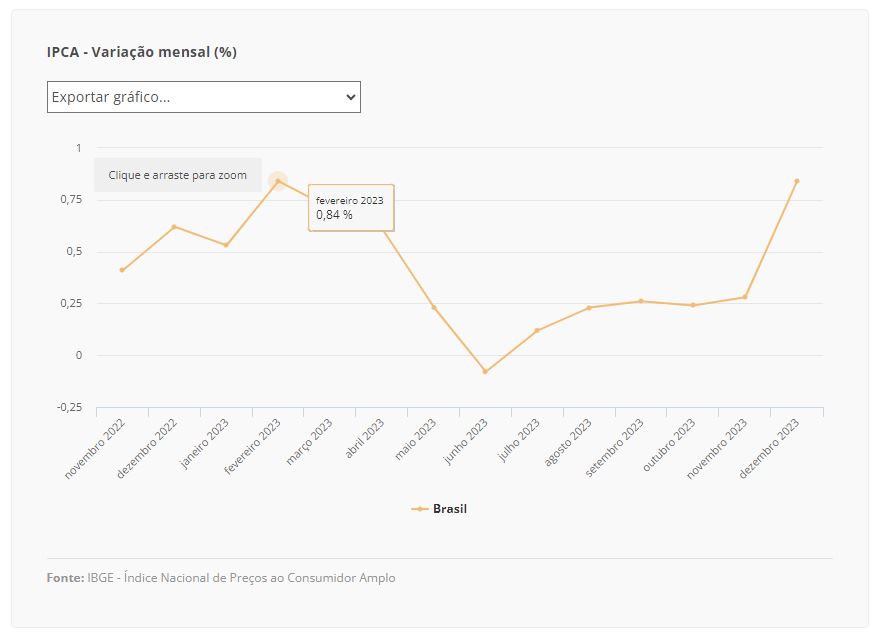The image size is (878, 635).
Task: Select the outubro 2023 data point
Action: [693, 305]
